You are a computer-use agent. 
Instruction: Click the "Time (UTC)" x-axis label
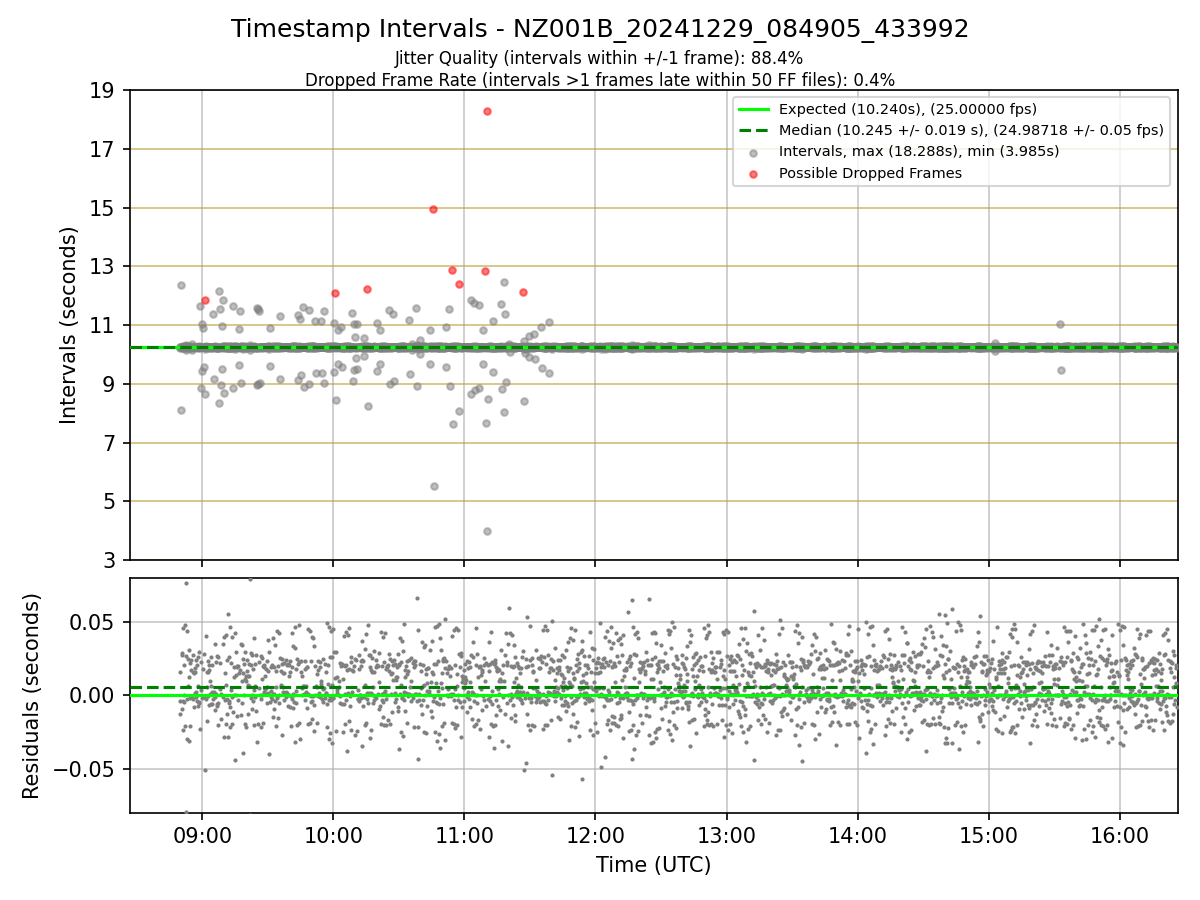[x=654, y=865]
